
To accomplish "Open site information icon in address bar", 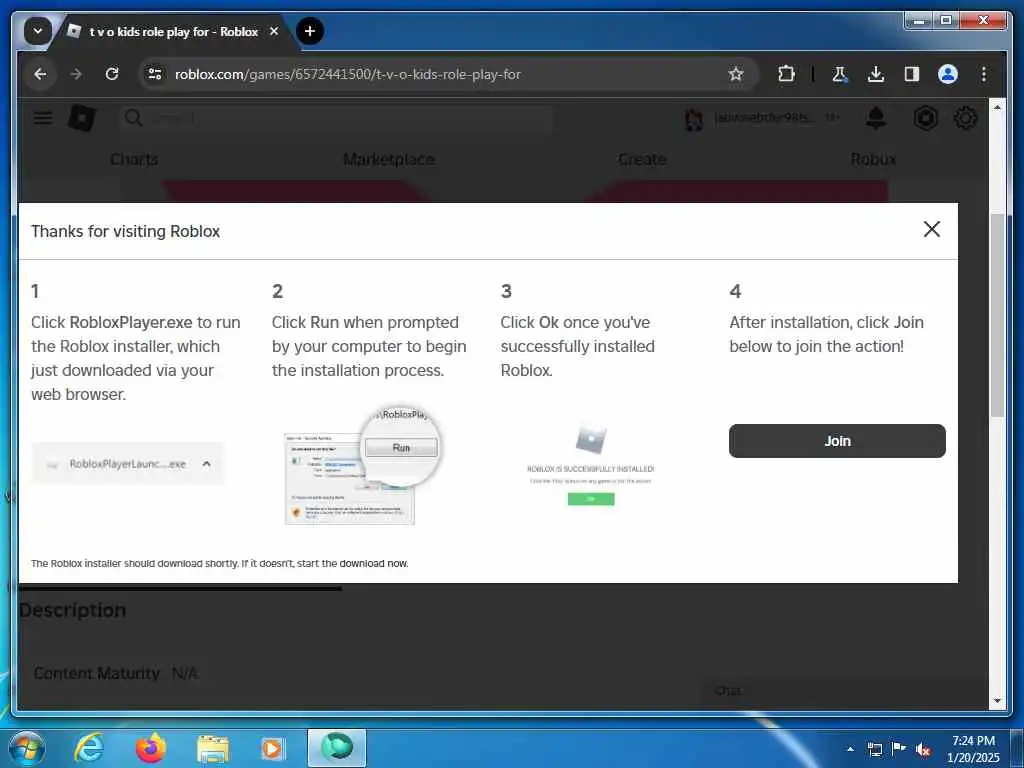I will pos(155,74).
